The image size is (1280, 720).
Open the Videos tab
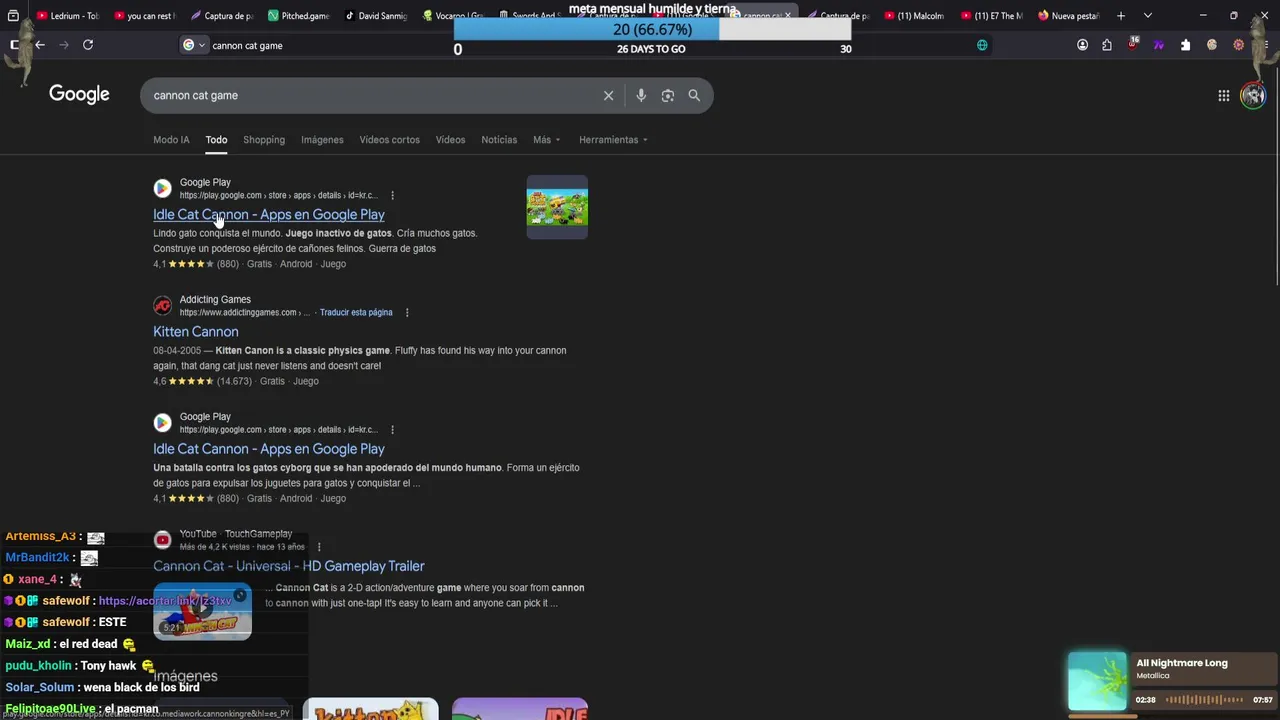tap(450, 140)
